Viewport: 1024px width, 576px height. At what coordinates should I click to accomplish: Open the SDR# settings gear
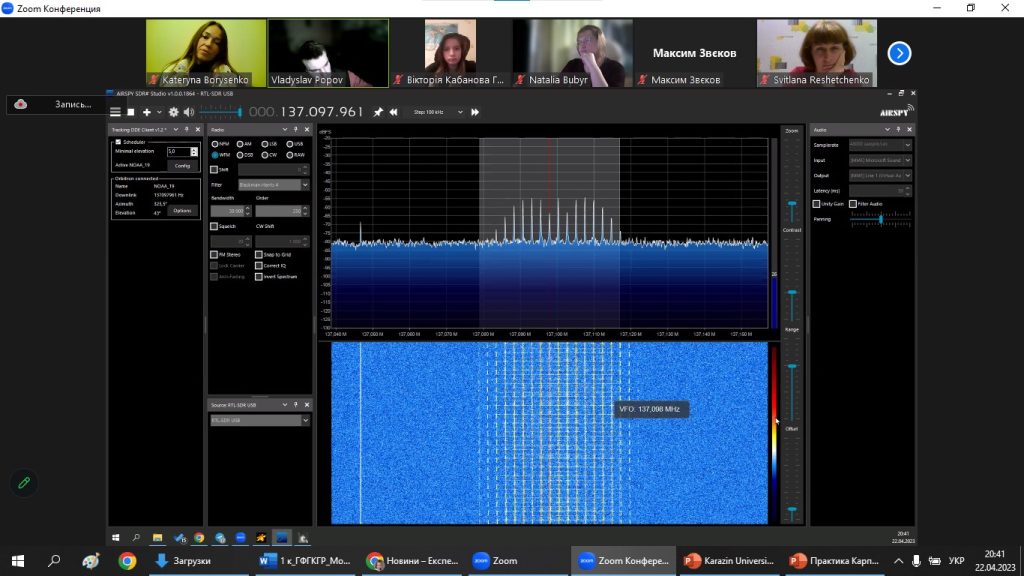(173, 112)
